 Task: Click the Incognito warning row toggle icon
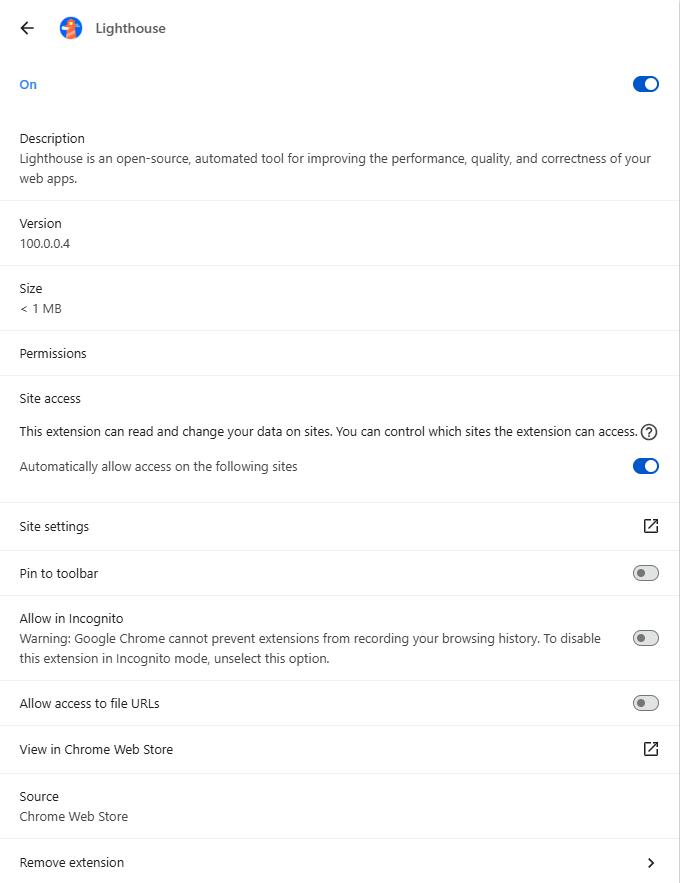coord(645,638)
